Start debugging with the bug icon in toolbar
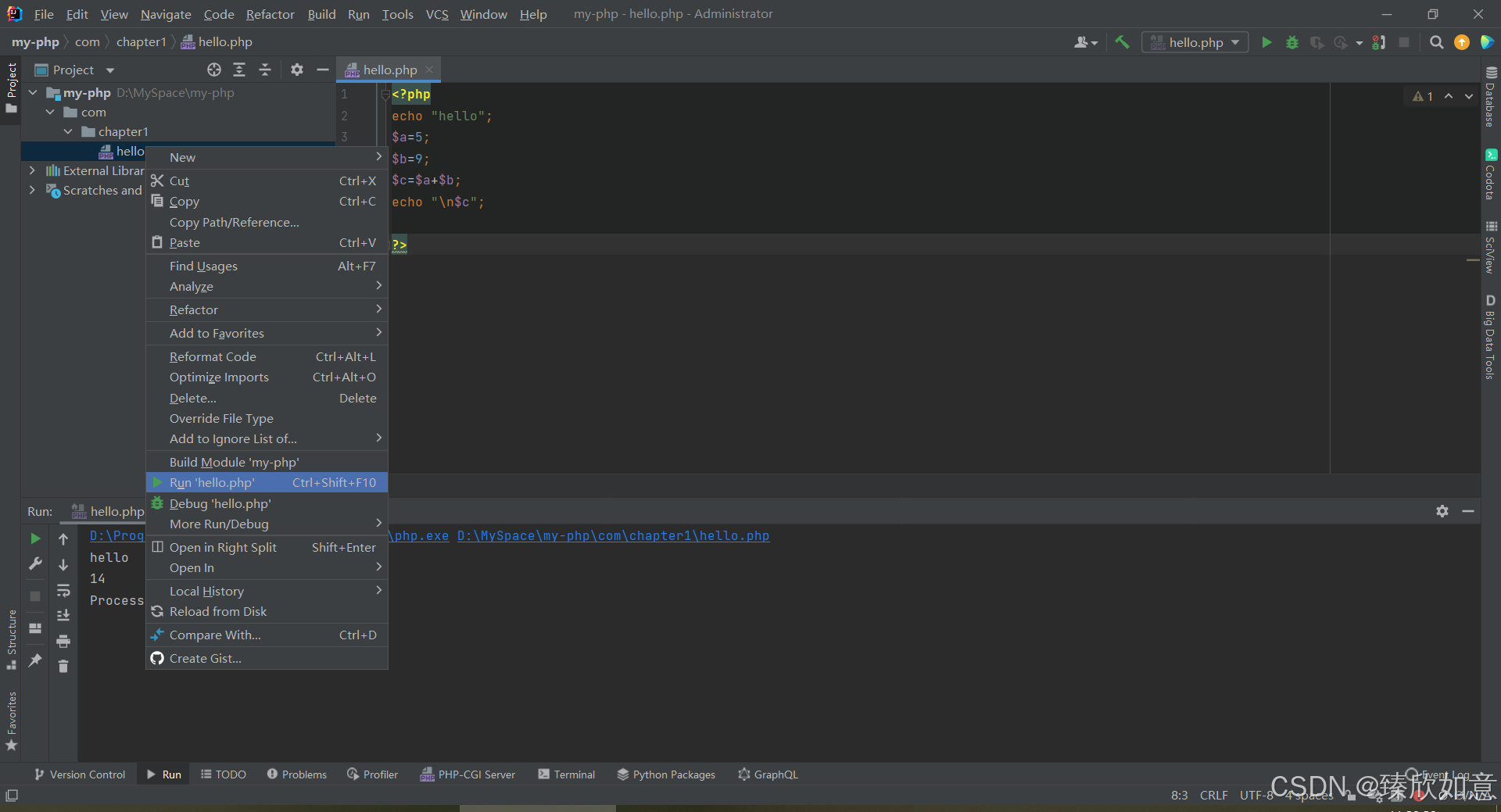 click(1291, 42)
